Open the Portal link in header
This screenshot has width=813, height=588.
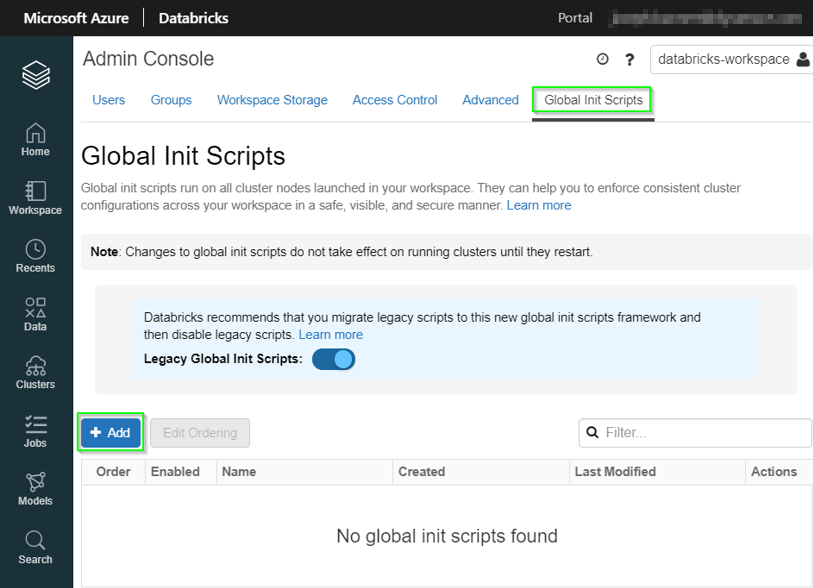tap(575, 18)
